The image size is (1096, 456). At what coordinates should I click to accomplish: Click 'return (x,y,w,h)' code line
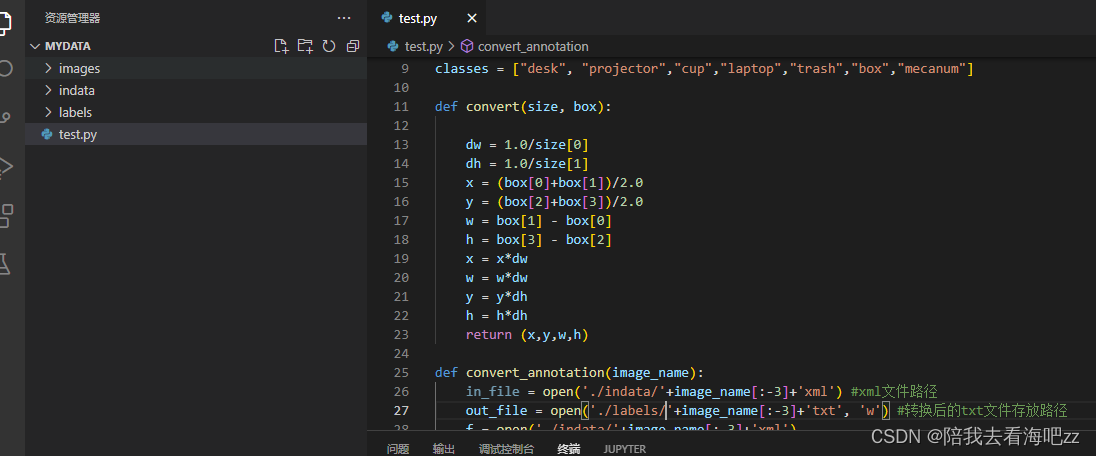click(527, 334)
